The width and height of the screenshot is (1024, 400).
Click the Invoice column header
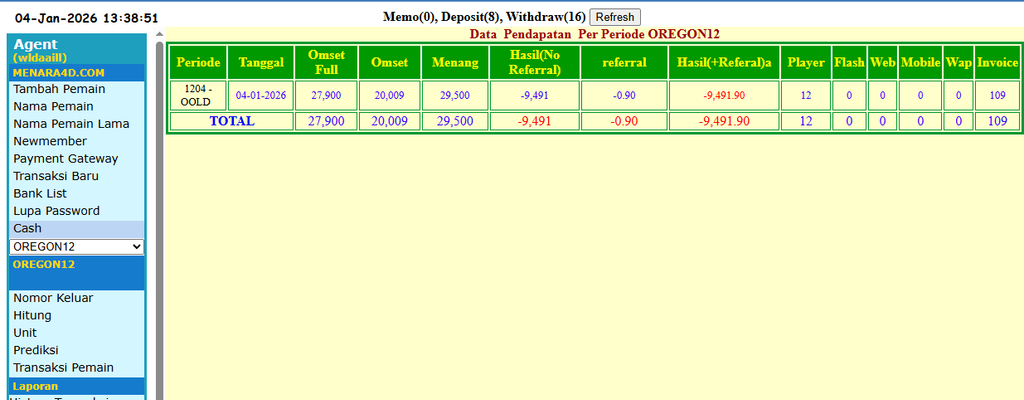click(x=997, y=63)
